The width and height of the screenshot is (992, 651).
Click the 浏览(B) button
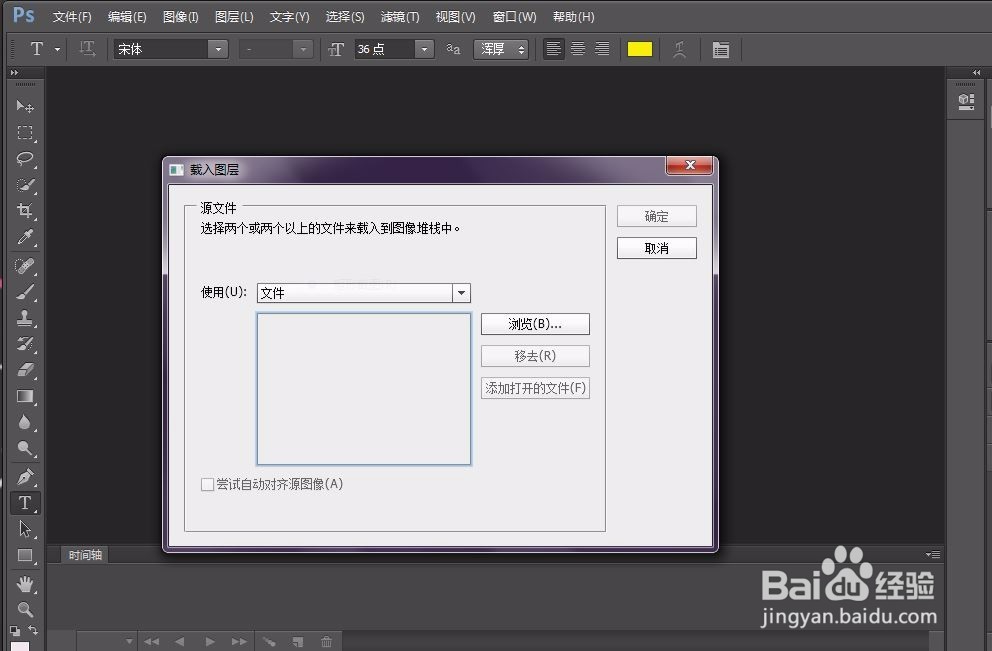pyautogui.click(x=535, y=323)
